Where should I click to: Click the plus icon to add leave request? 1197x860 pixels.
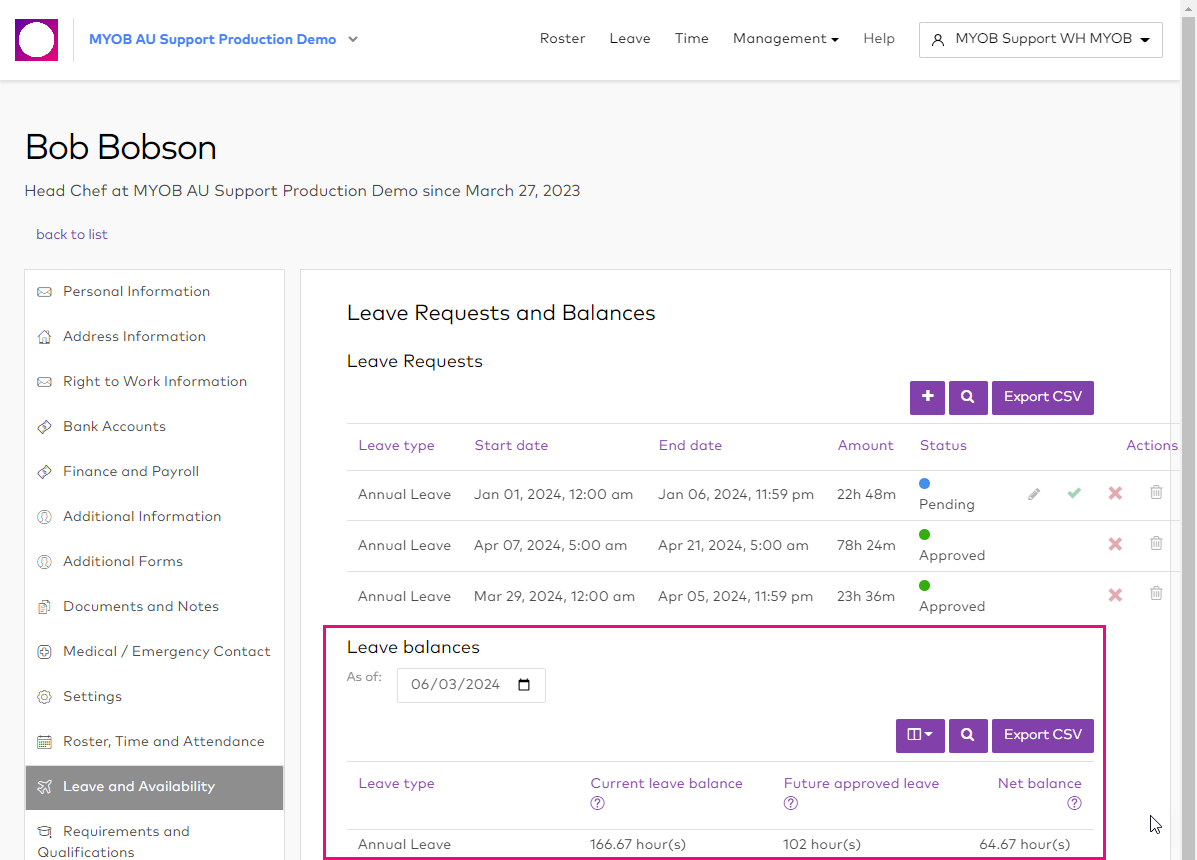click(x=927, y=397)
